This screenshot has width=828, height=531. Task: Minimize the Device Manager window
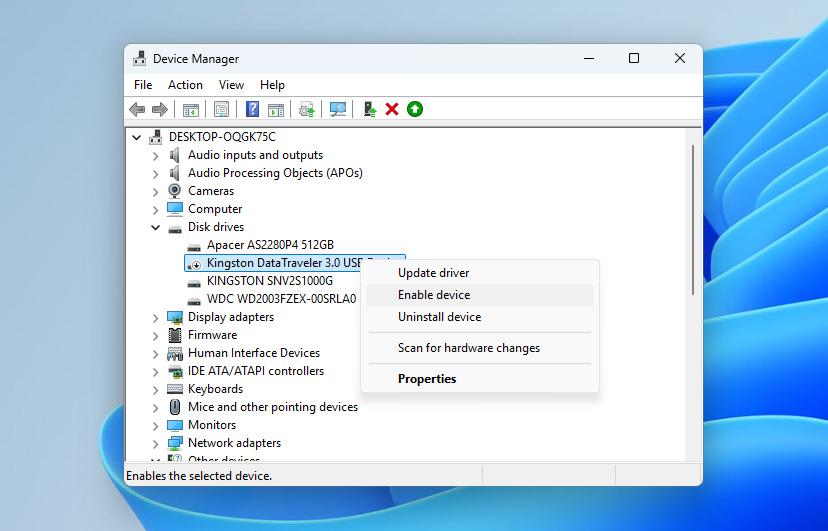(589, 58)
